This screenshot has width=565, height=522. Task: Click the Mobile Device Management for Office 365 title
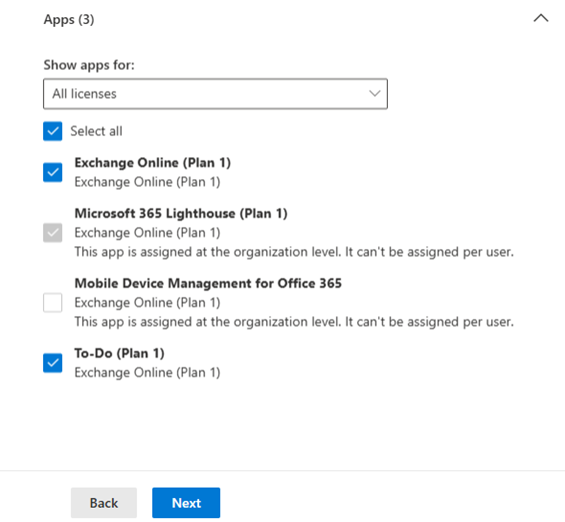pos(208,284)
